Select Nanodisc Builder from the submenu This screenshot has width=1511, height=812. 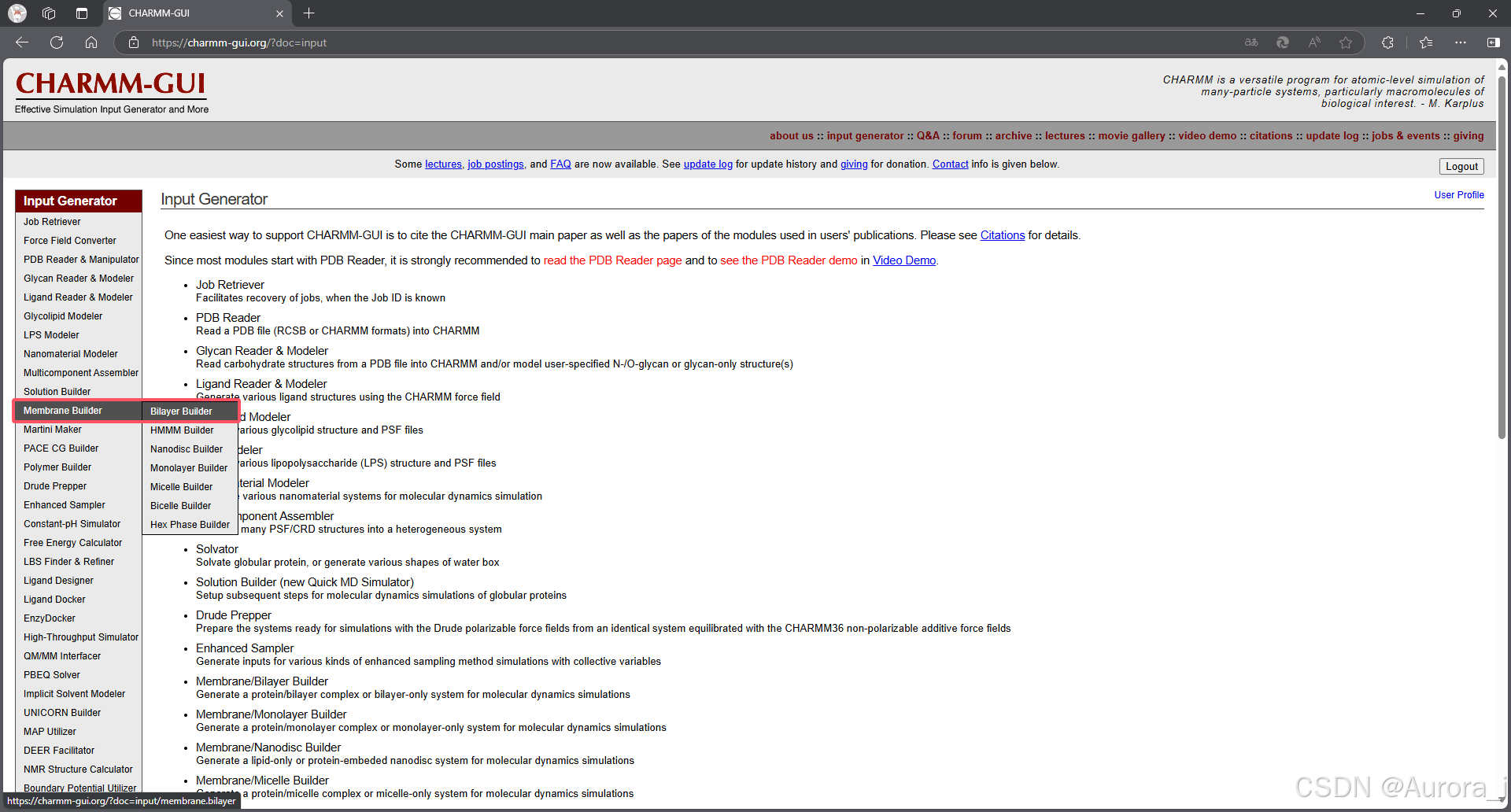pyautogui.click(x=190, y=449)
